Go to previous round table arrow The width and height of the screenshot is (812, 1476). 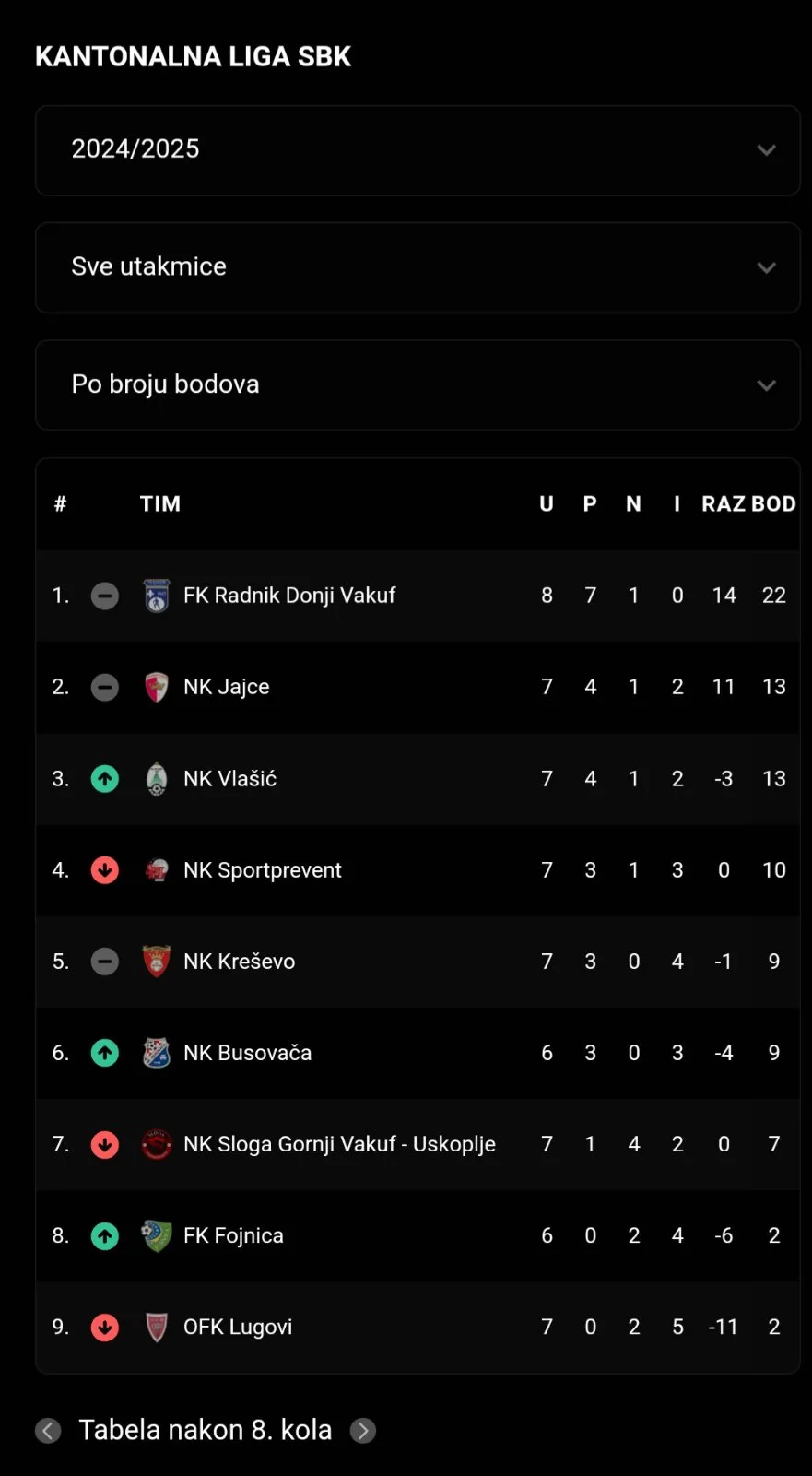click(x=48, y=1430)
